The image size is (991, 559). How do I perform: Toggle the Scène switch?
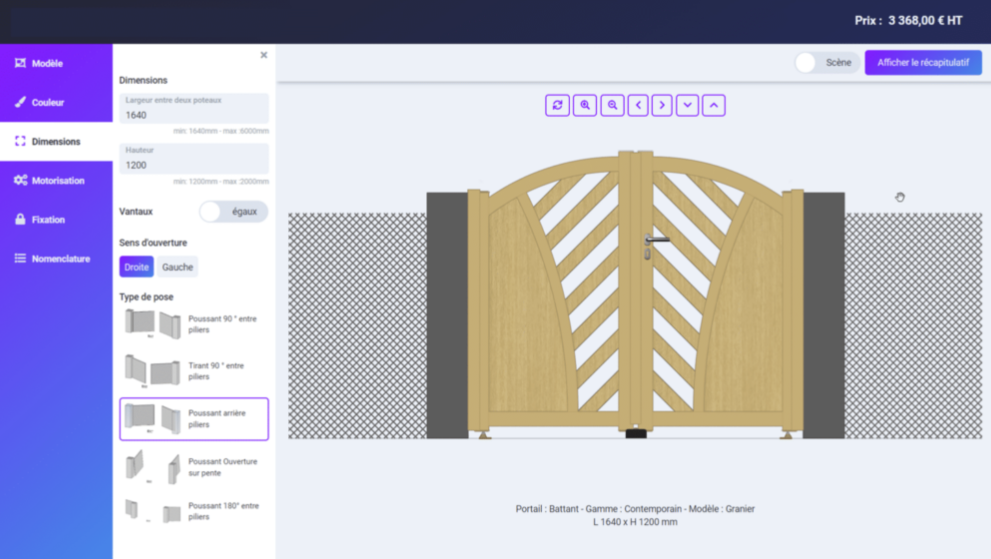[827, 63]
